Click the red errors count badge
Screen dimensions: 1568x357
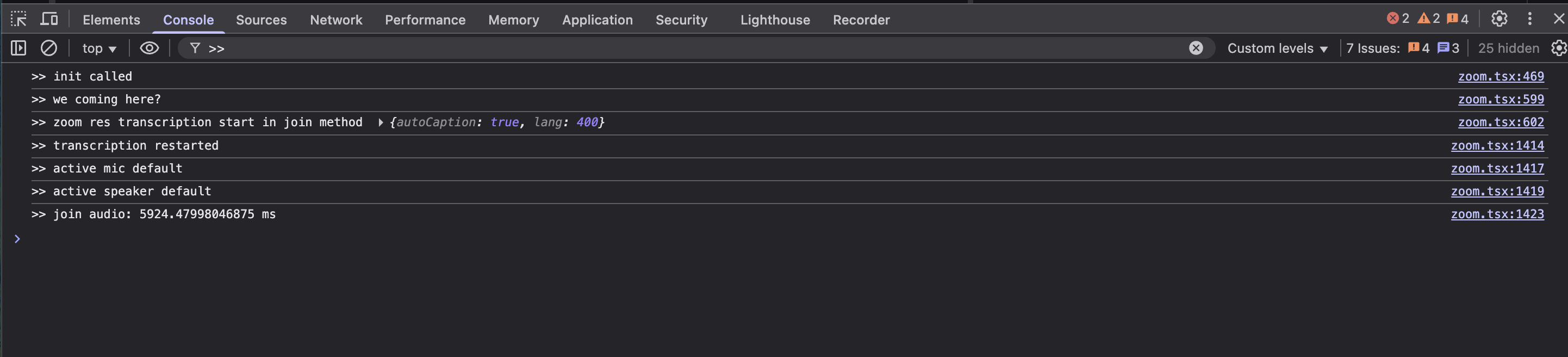point(1398,19)
